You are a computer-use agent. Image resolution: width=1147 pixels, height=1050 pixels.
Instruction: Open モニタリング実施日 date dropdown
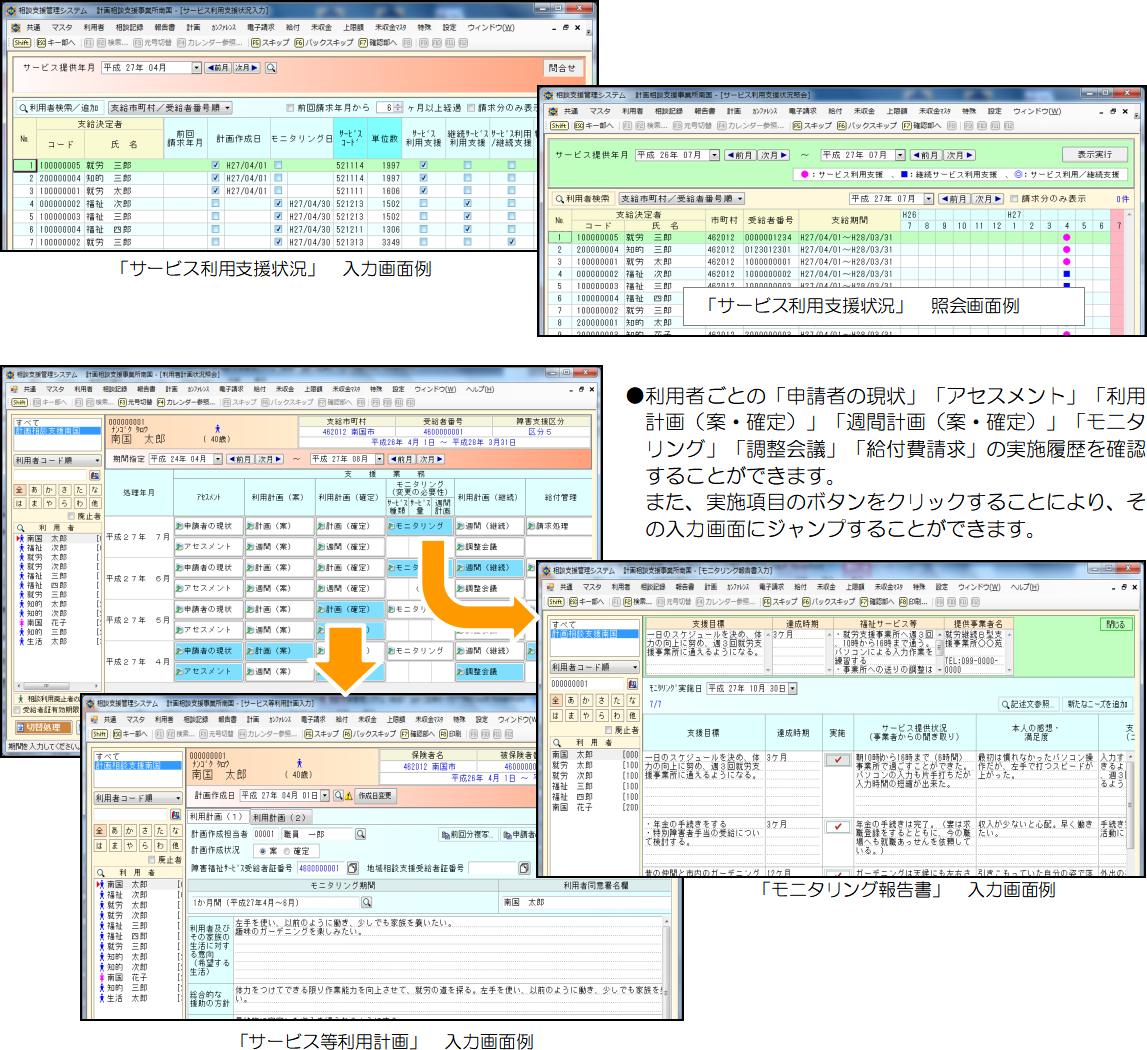(x=792, y=688)
